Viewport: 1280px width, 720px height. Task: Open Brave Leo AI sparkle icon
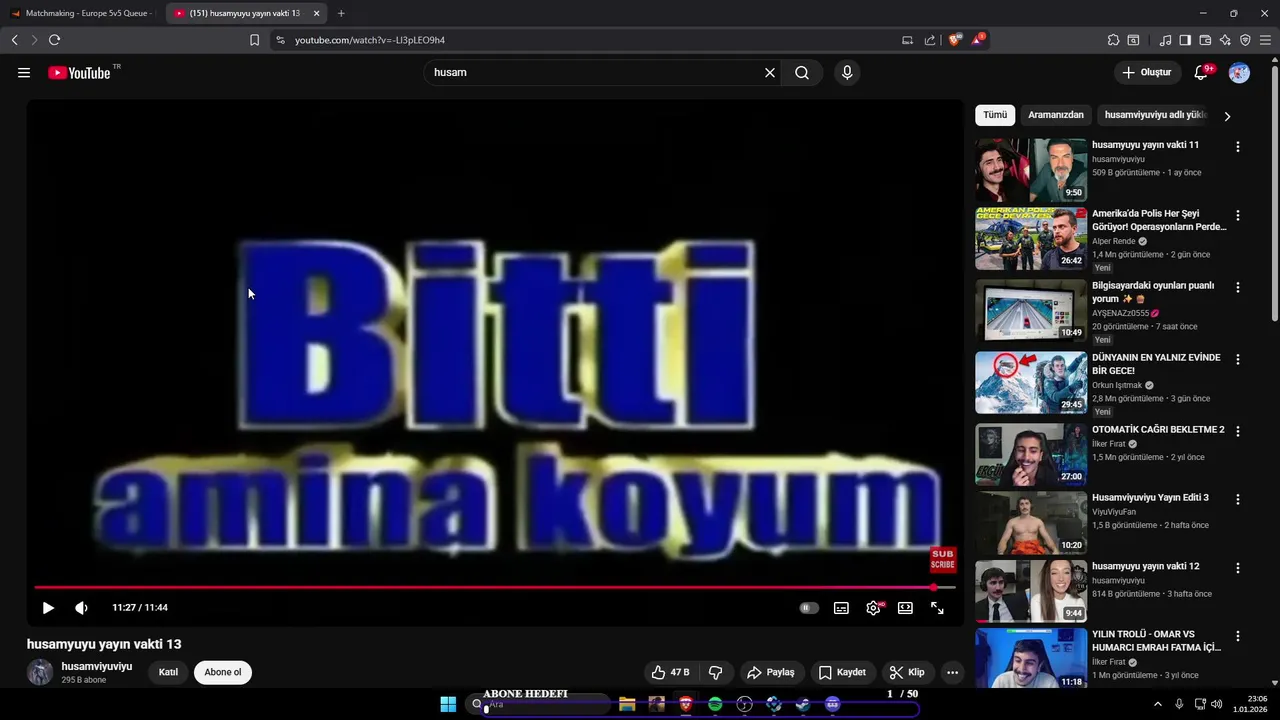click(1225, 40)
